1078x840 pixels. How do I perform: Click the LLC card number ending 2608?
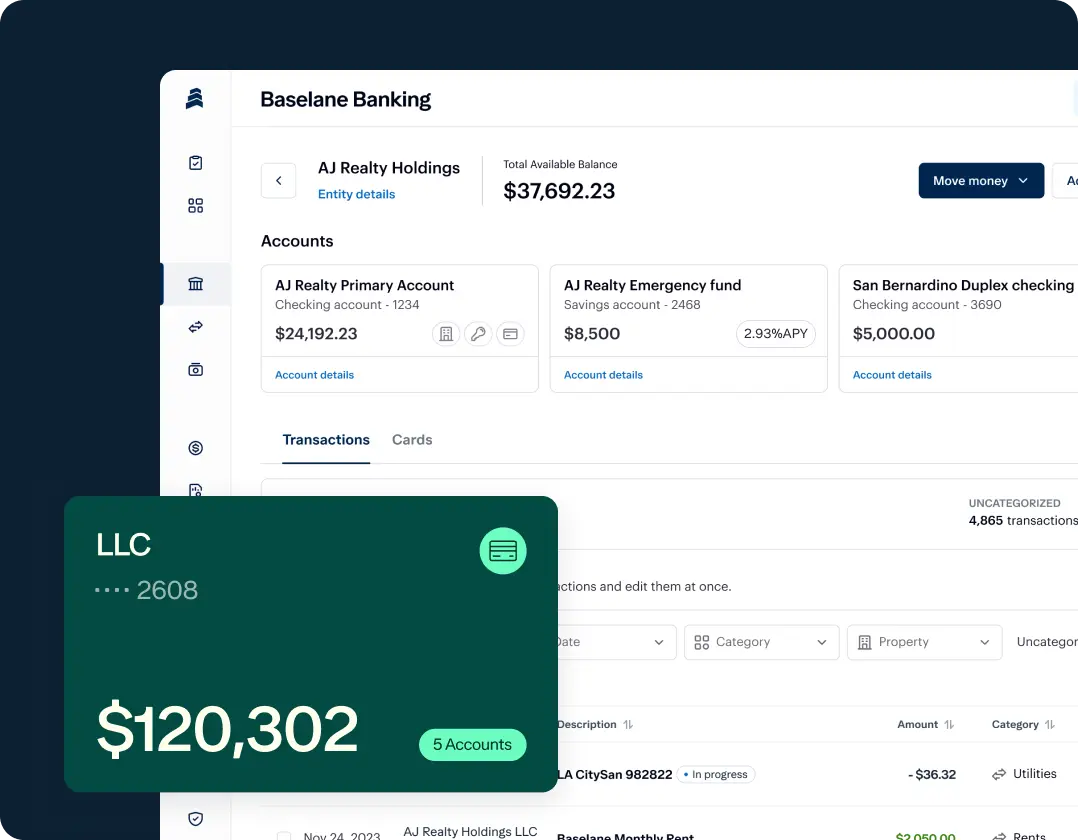[146, 590]
